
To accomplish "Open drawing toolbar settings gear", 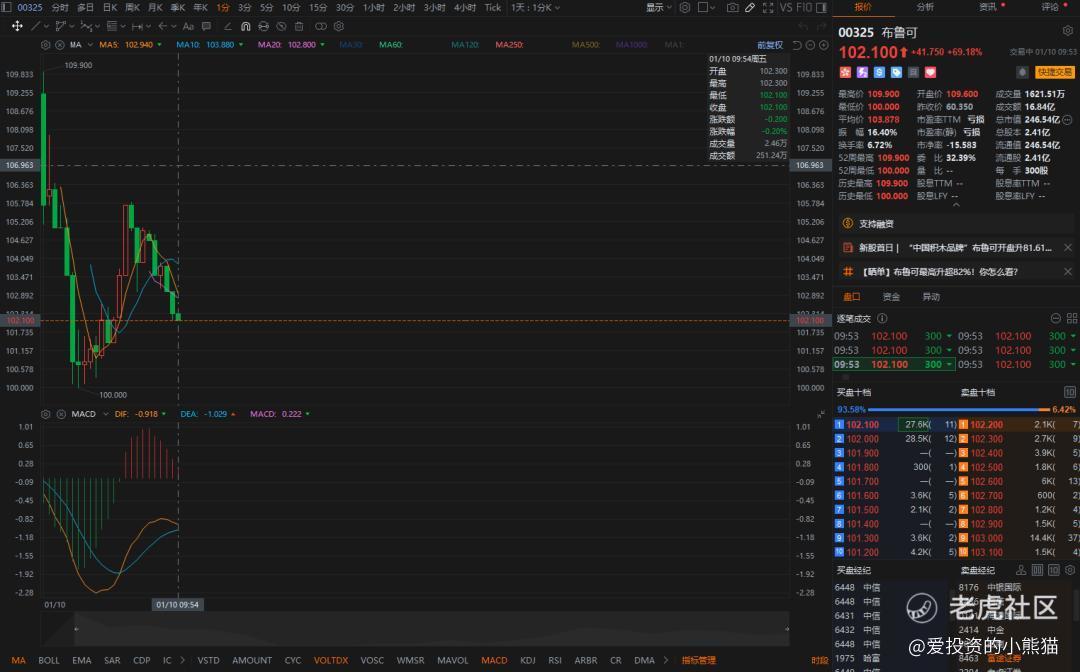I will coord(339,26).
